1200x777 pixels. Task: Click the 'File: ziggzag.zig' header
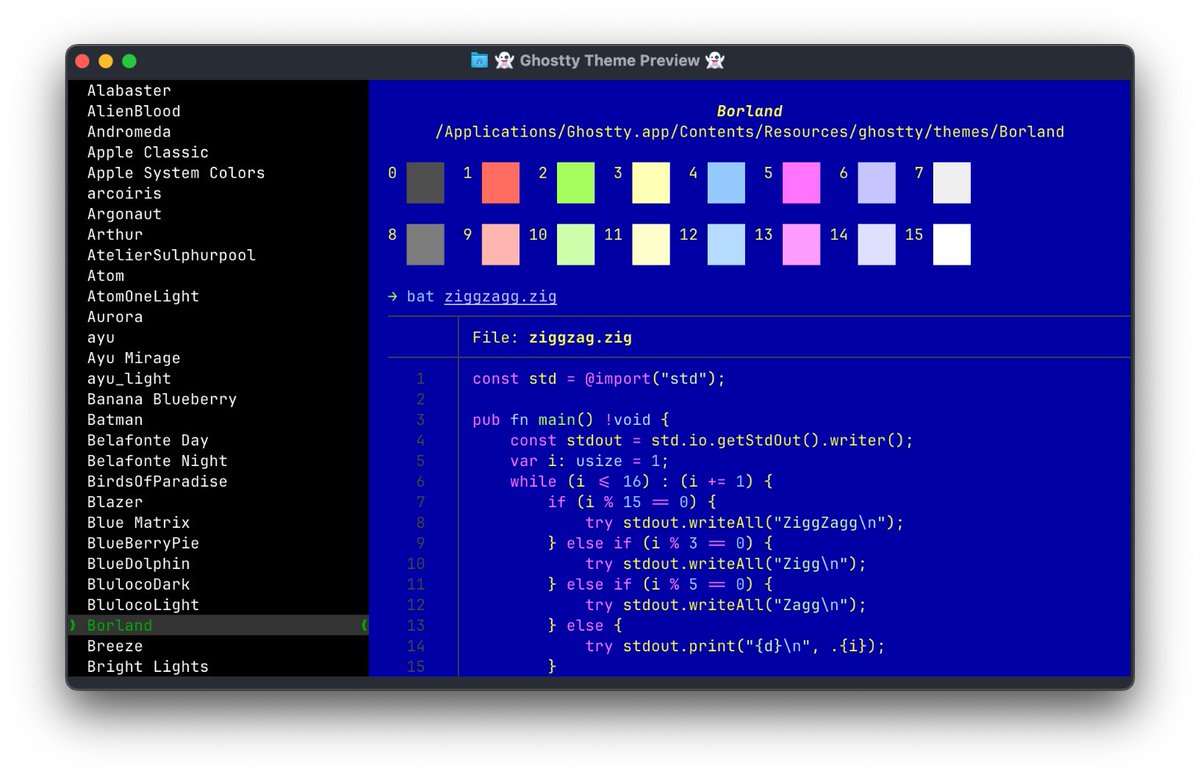point(552,338)
